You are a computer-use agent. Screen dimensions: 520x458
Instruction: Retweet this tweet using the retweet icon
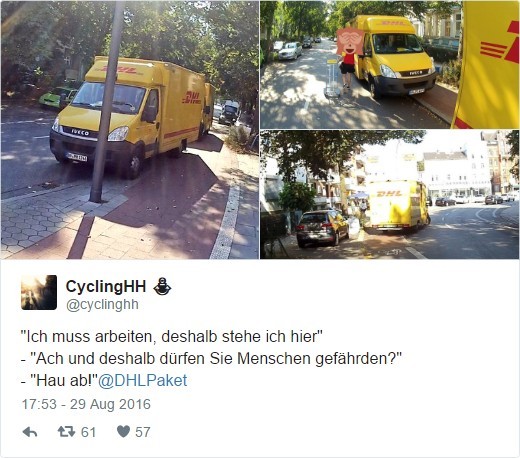(66, 432)
